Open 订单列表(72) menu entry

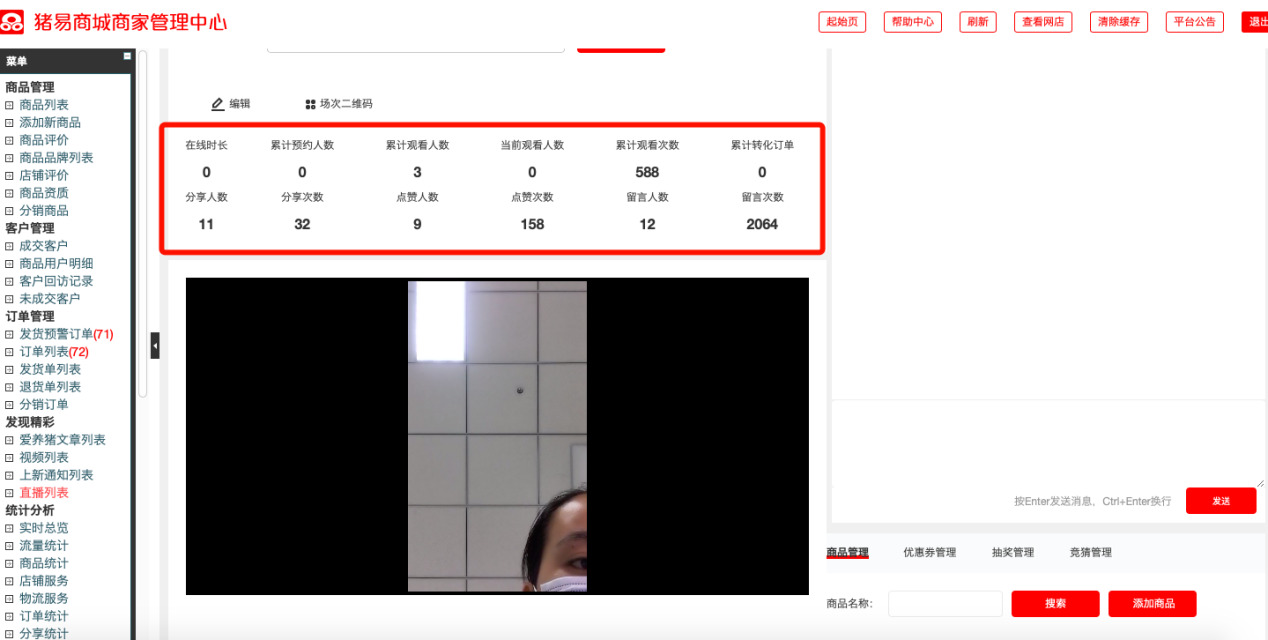54,352
